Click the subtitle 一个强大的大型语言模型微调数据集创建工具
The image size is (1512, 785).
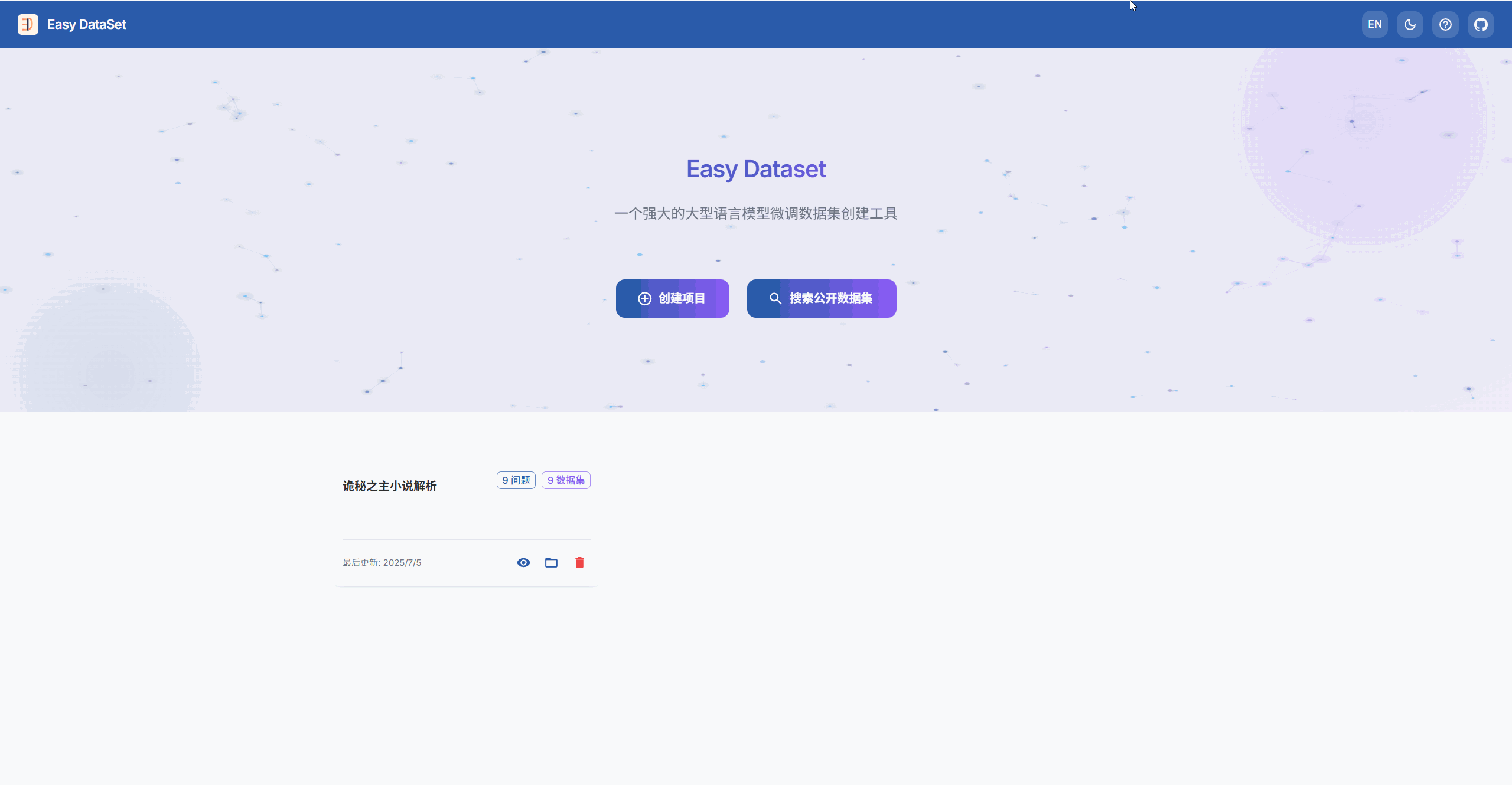[x=755, y=213]
